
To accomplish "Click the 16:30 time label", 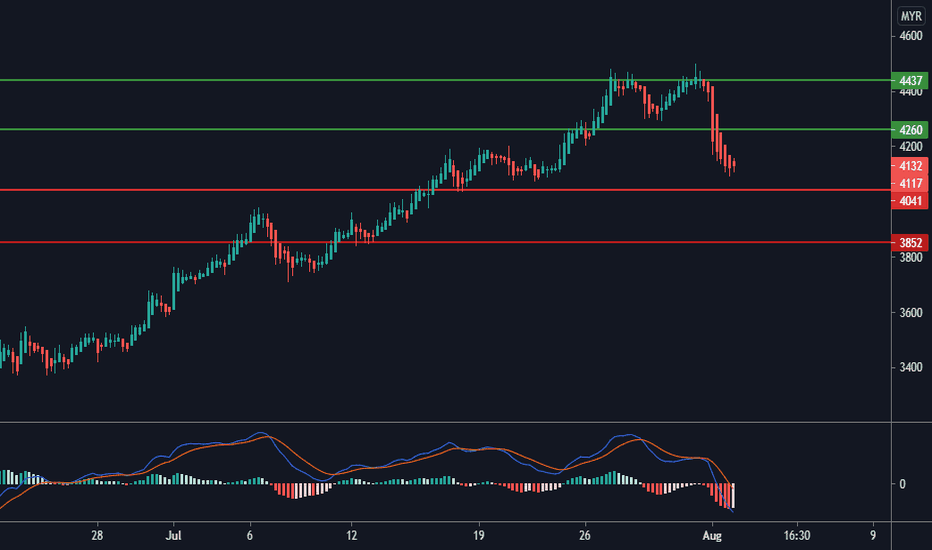I will coord(796,536).
